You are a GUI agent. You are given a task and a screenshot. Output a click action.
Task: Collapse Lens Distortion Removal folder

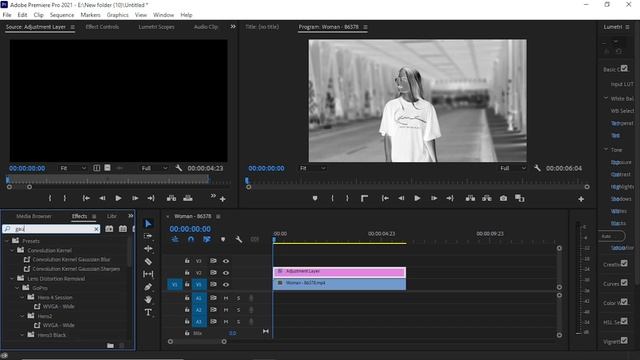pos(12,278)
